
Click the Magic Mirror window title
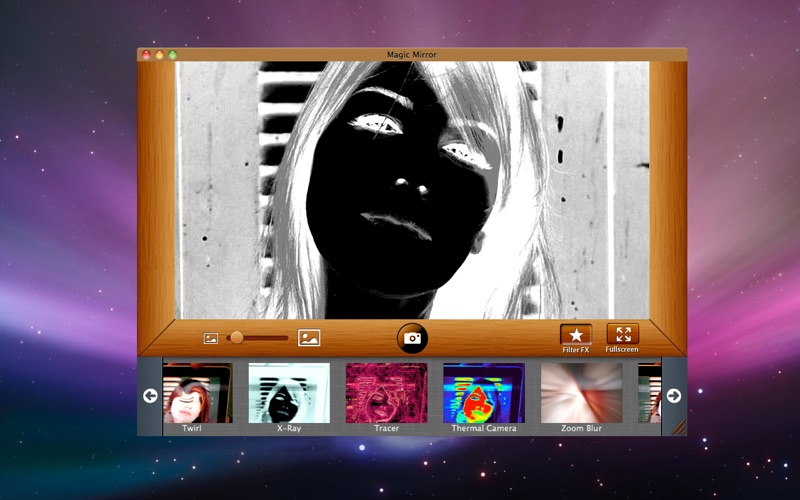(x=412, y=55)
